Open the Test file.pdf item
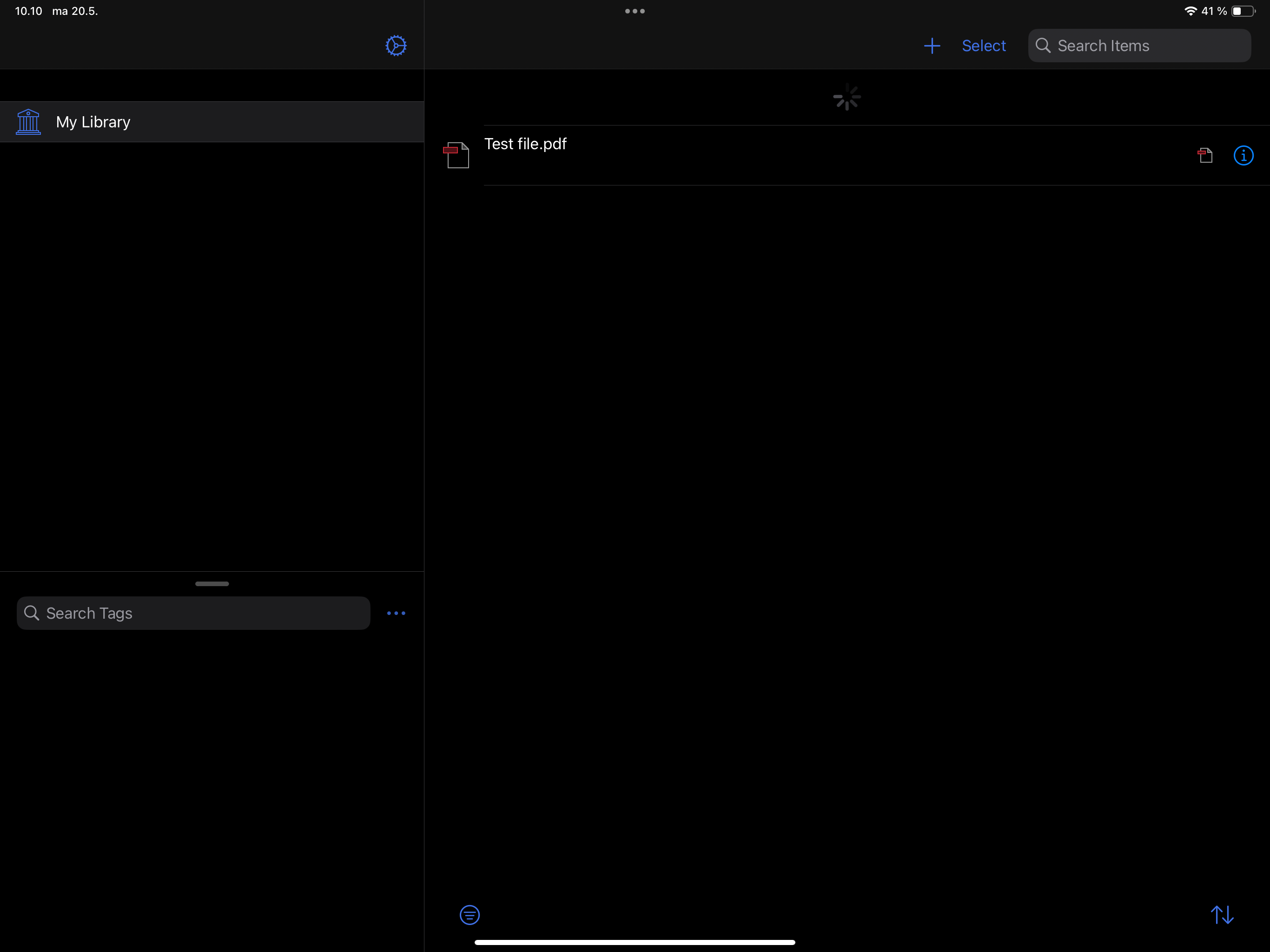The width and height of the screenshot is (1270, 952). pos(525,144)
